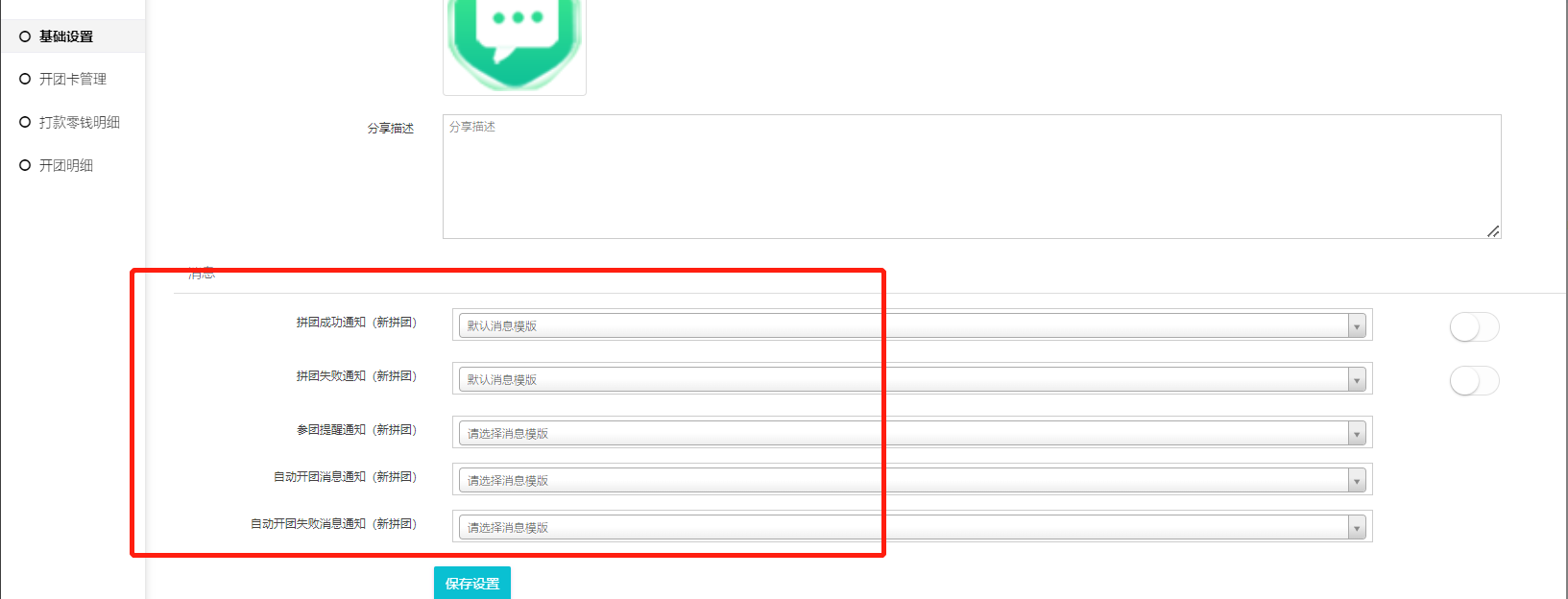The image size is (1568, 599).
Task: Open 自动开团消息通知 template dropdown
Action: coord(912,480)
